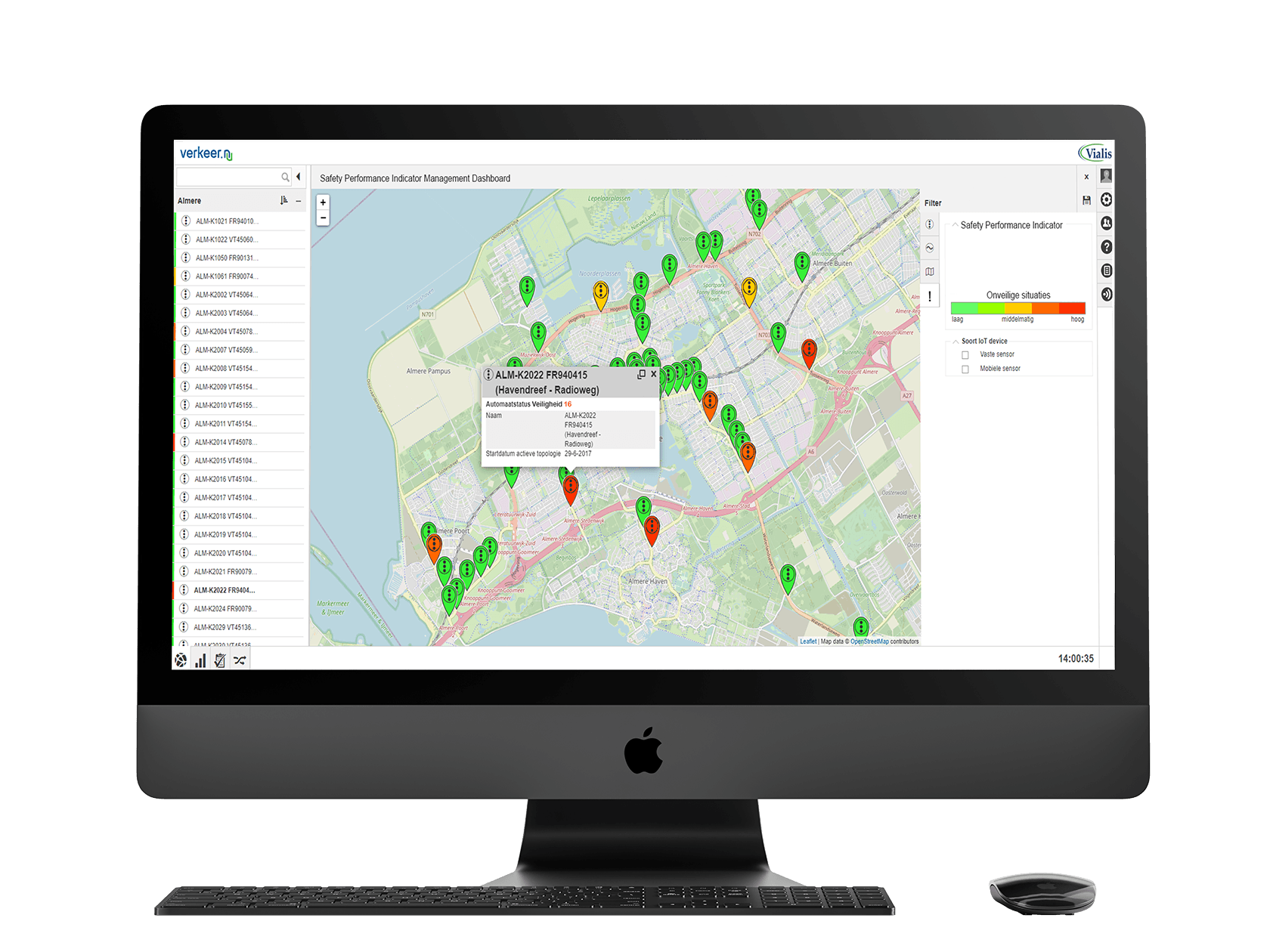Open the clipboard checklist icon

pyautogui.click(x=220, y=661)
